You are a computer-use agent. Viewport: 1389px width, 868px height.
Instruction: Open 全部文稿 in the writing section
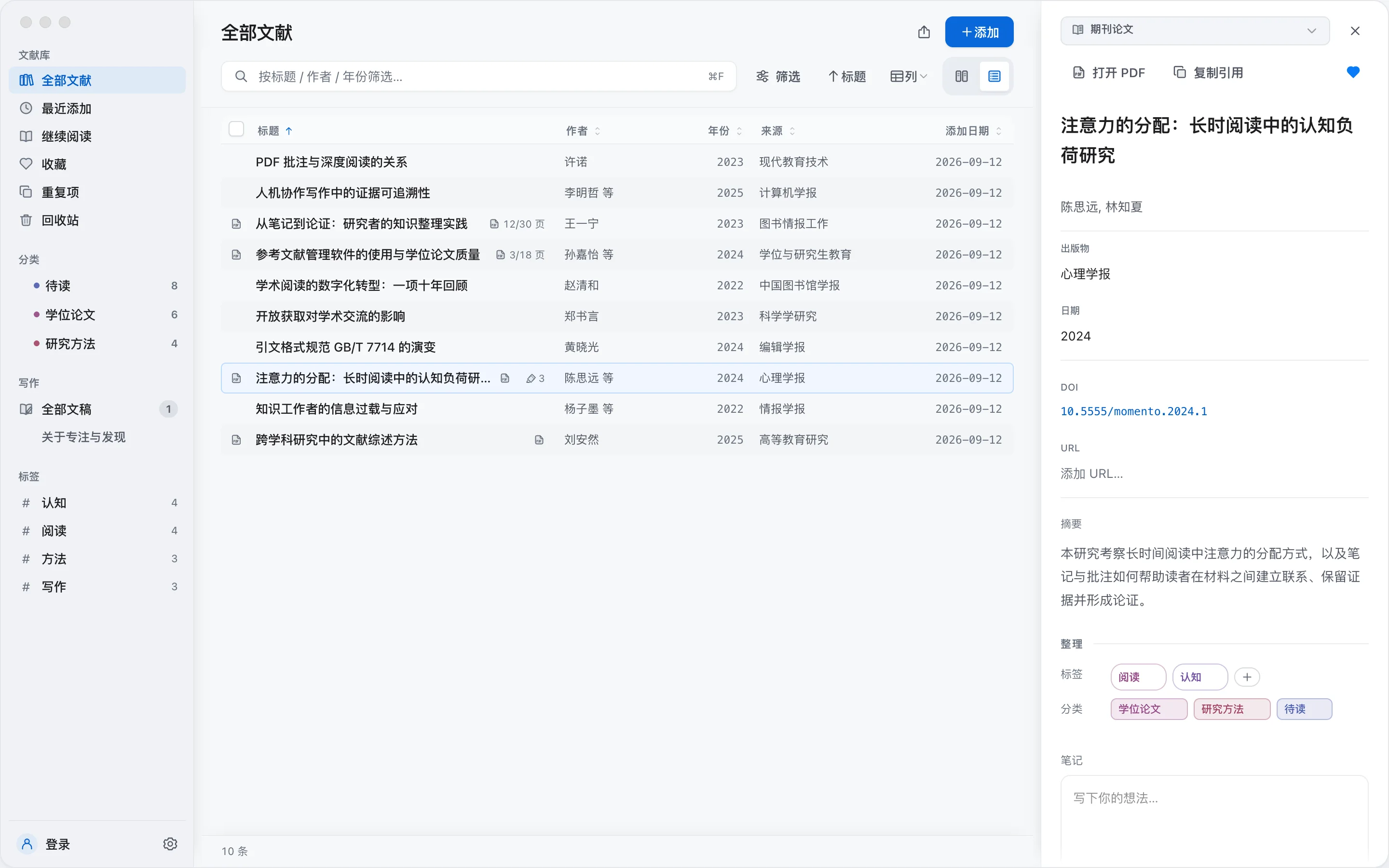(97, 409)
